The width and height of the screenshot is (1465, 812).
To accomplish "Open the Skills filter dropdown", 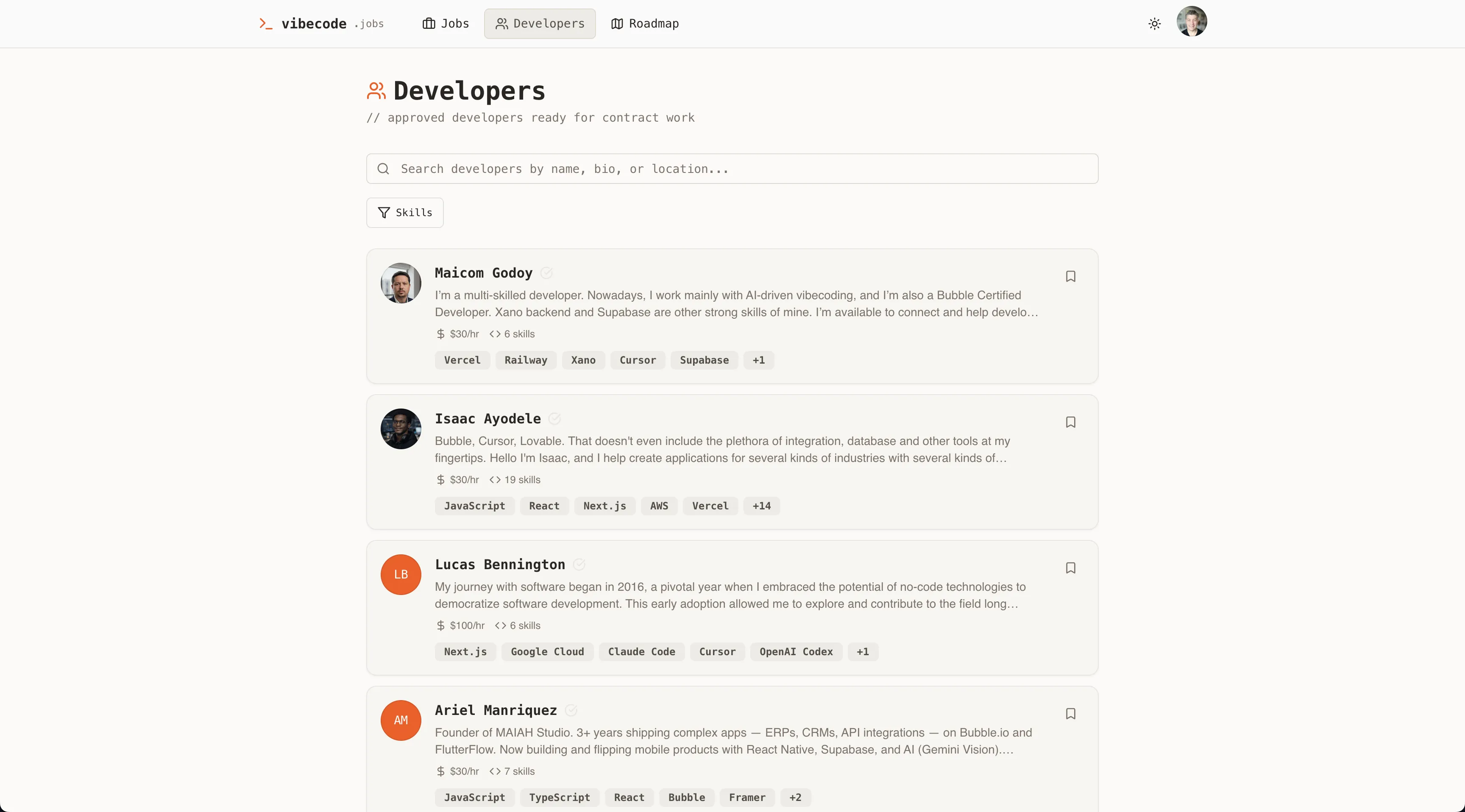I will [x=405, y=213].
